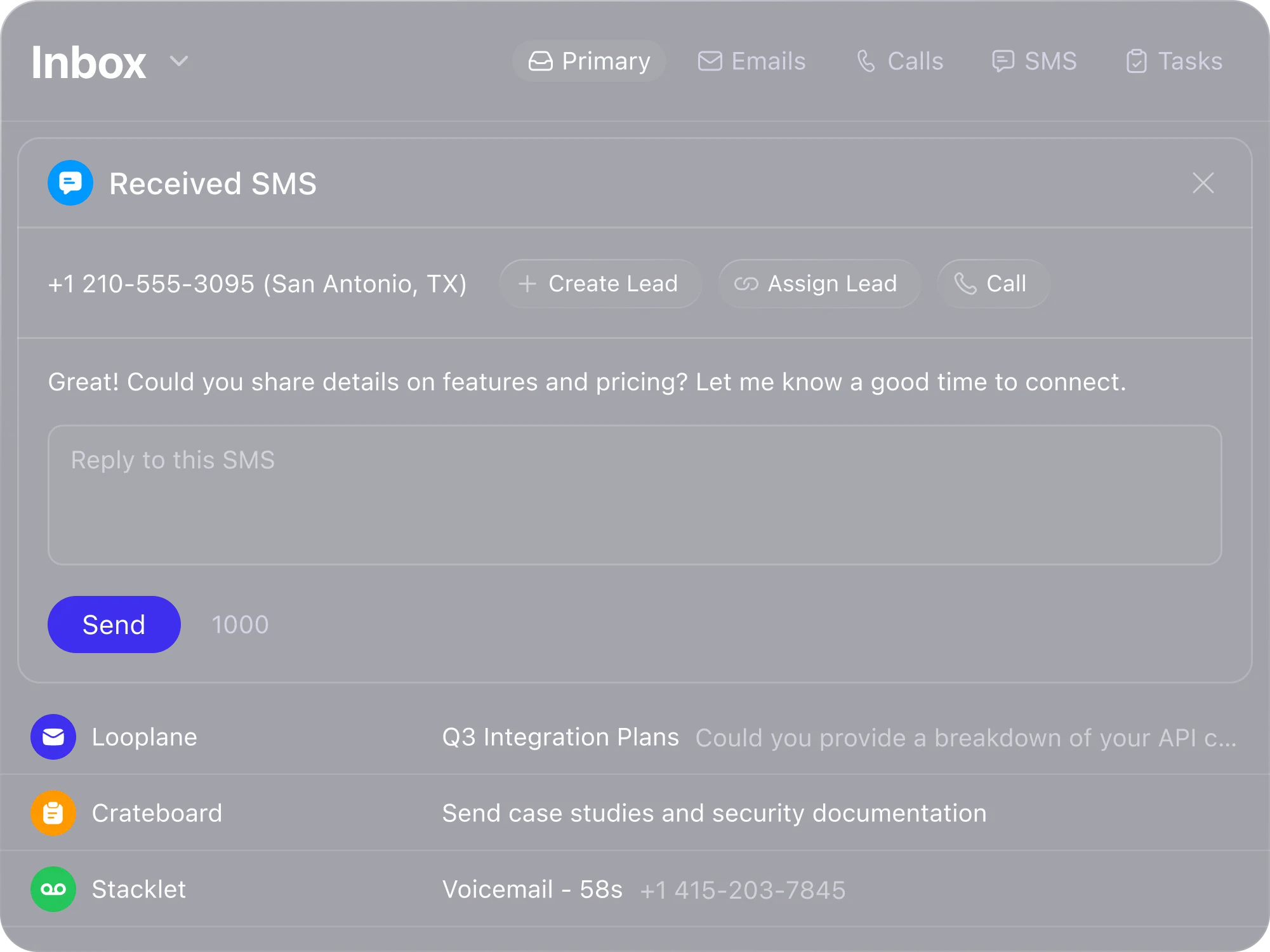Click the plus icon on Create Lead

click(527, 284)
